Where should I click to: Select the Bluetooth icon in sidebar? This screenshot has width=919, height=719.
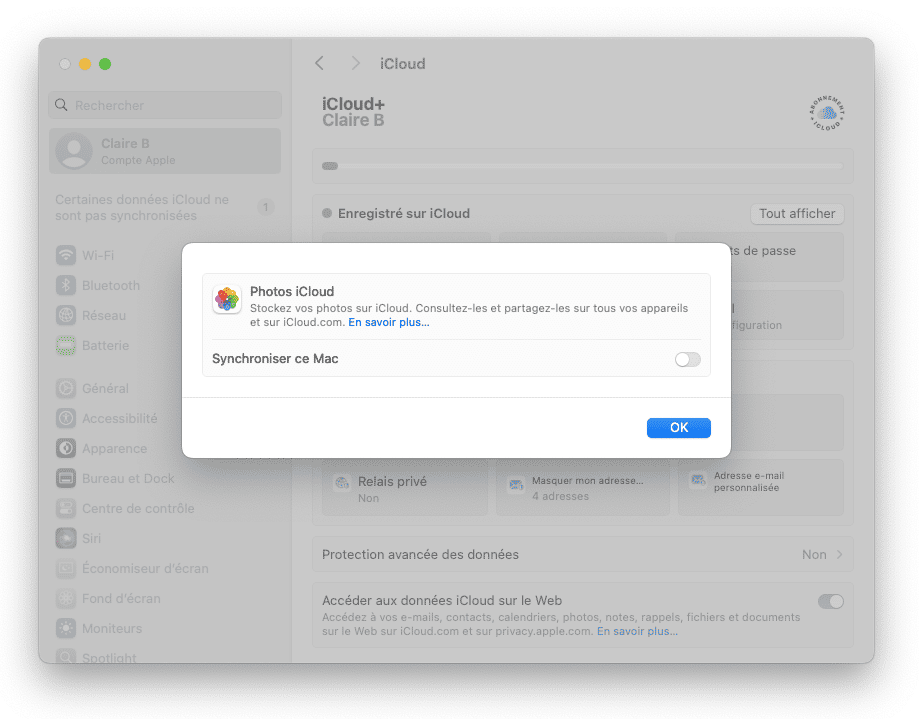pyautogui.click(x=66, y=285)
